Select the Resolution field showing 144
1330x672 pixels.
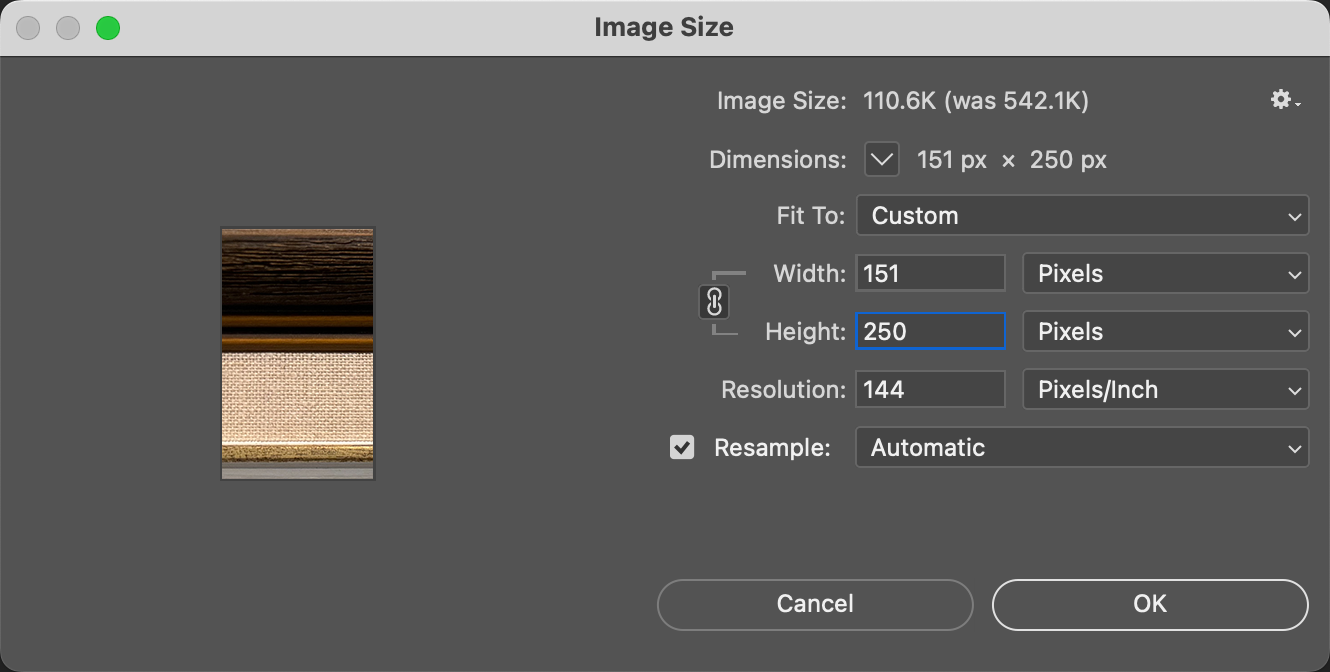click(x=930, y=390)
